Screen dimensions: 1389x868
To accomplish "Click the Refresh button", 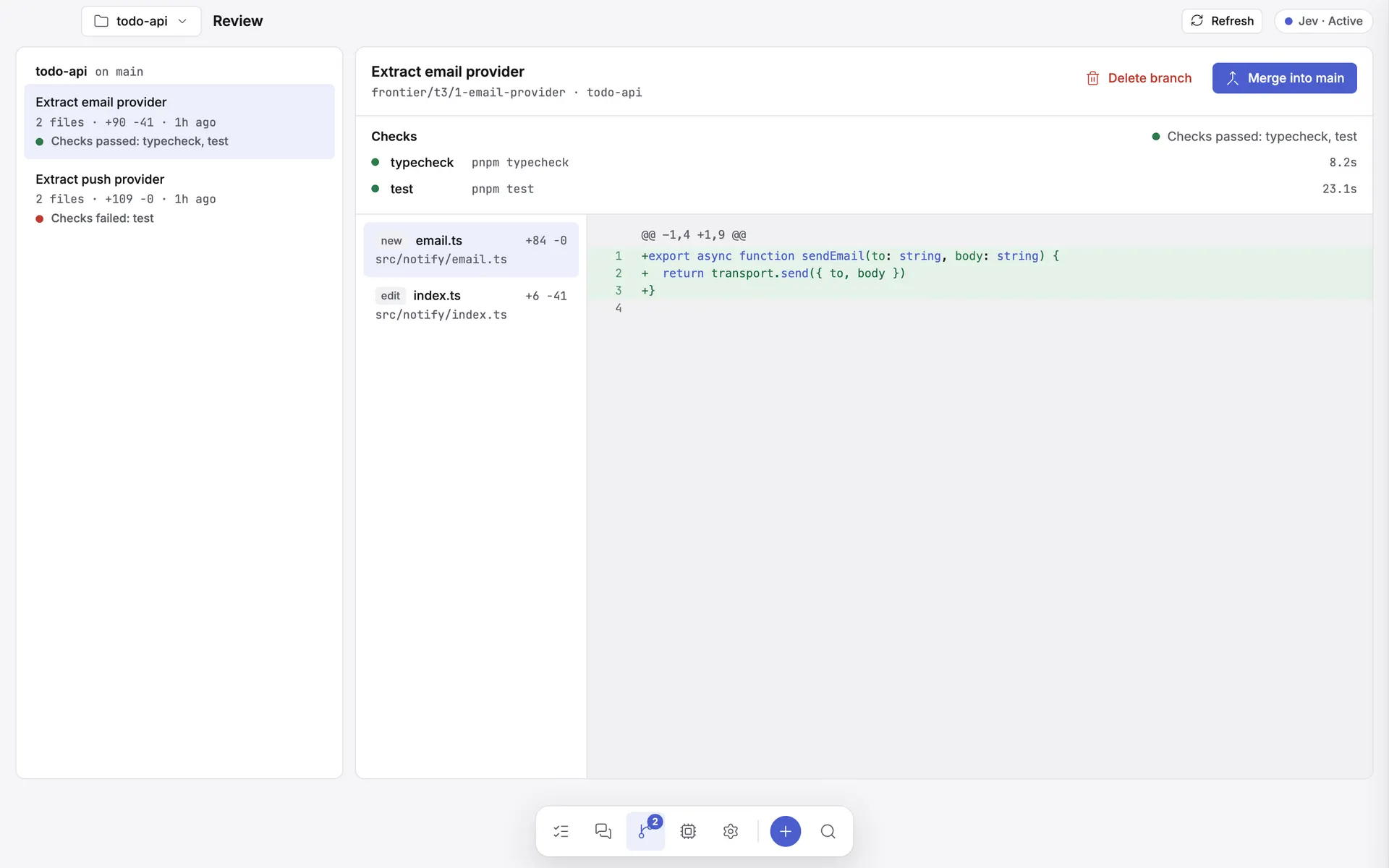I will click(1222, 21).
